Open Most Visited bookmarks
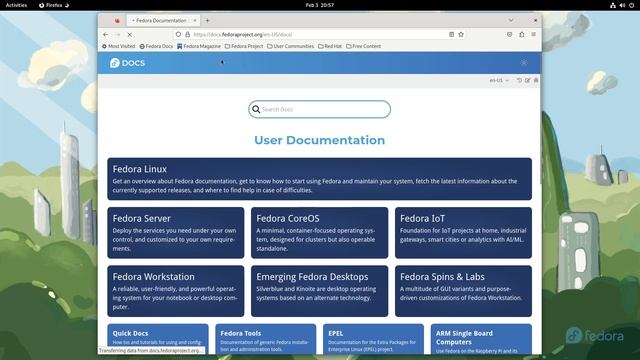640x360 pixels. pos(118,47)
